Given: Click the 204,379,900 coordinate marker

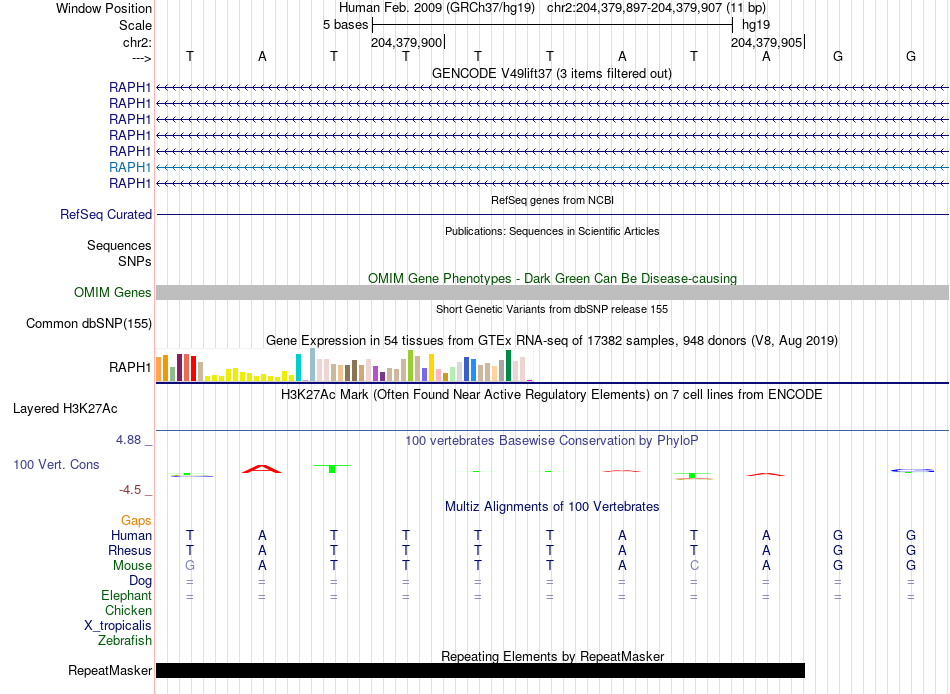Looking at the screenshot, I should pos(407,42).
